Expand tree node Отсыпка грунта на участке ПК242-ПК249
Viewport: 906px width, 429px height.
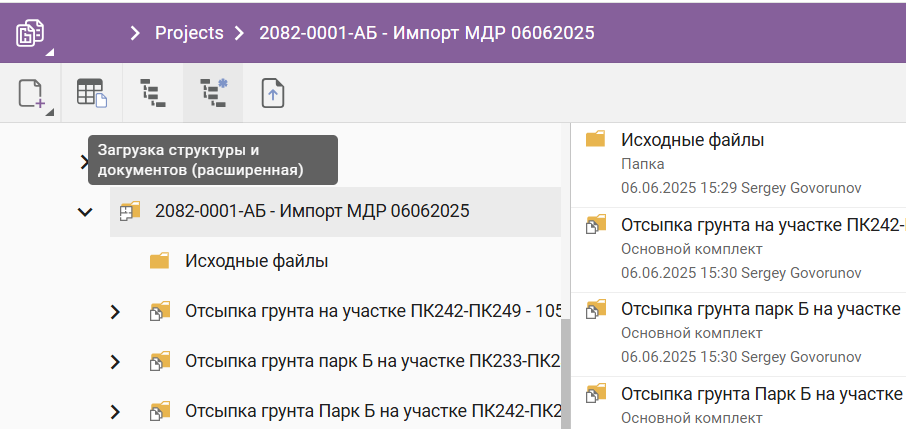(x=115, y=312)
